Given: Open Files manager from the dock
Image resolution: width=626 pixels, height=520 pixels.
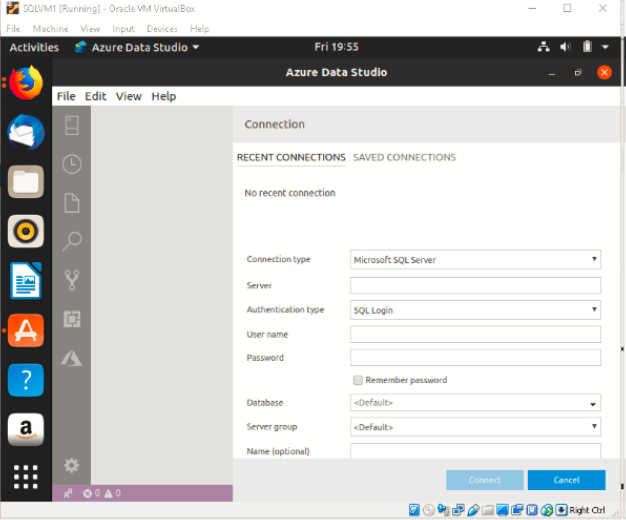Looking at the screenshot, I should (x=26, y=182).
